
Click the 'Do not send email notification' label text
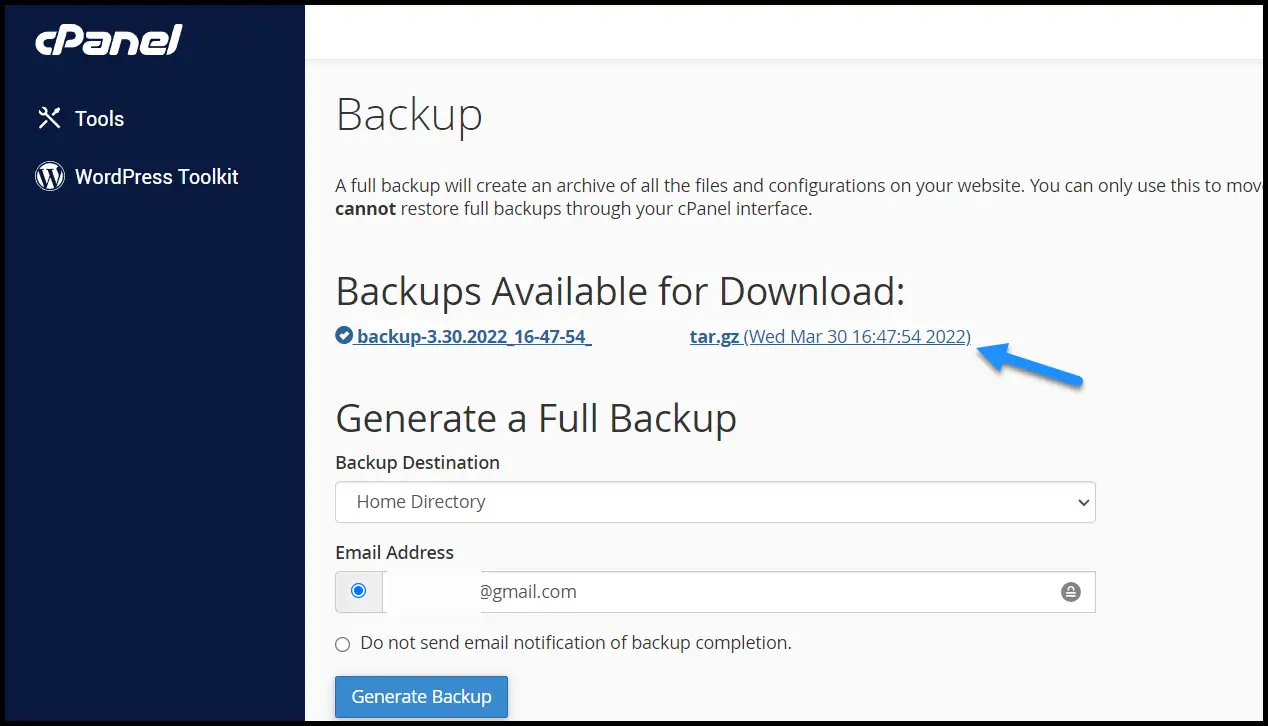576,643
